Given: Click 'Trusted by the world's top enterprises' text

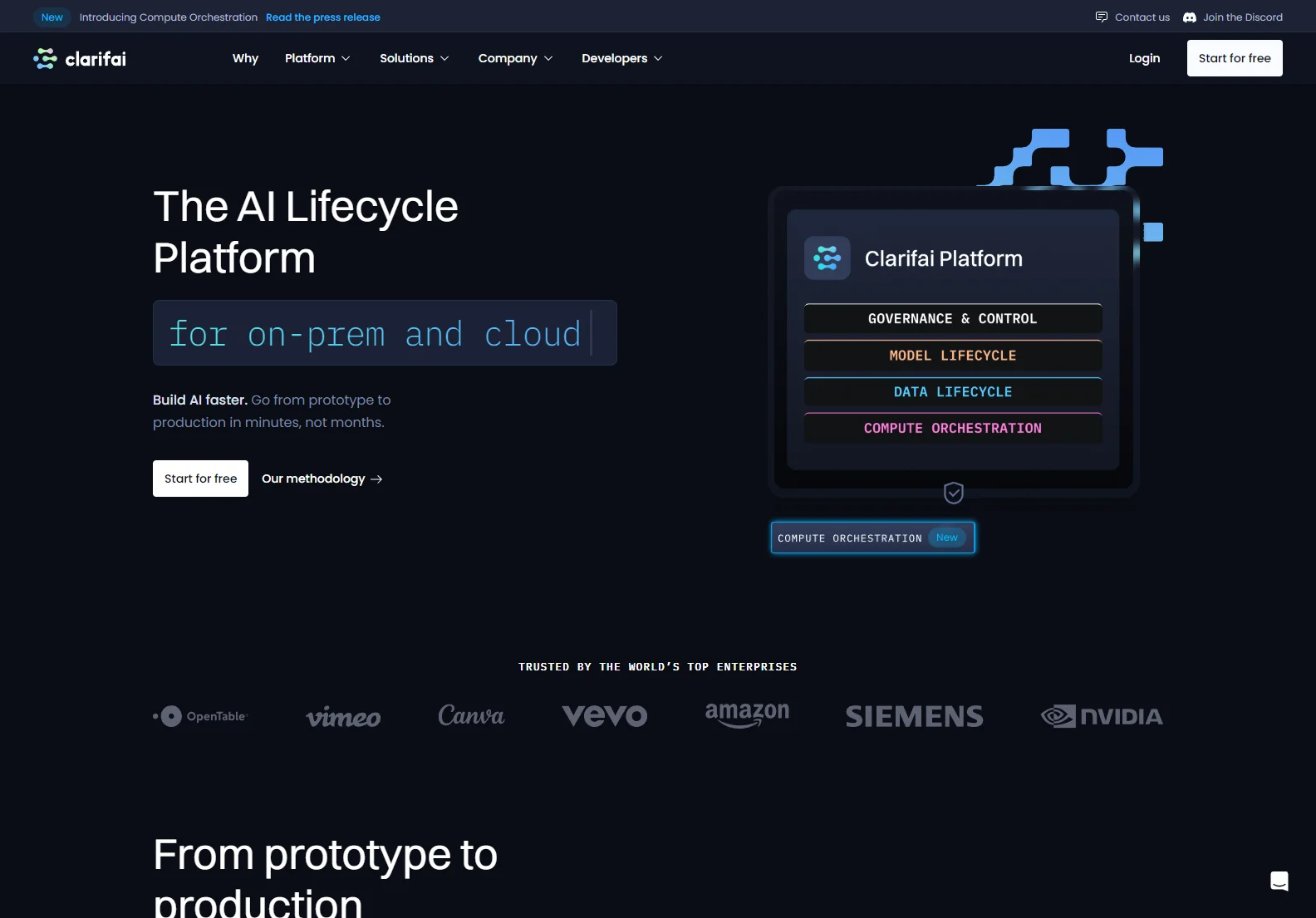Looking at the screenshot, I should tap(658, 666).
